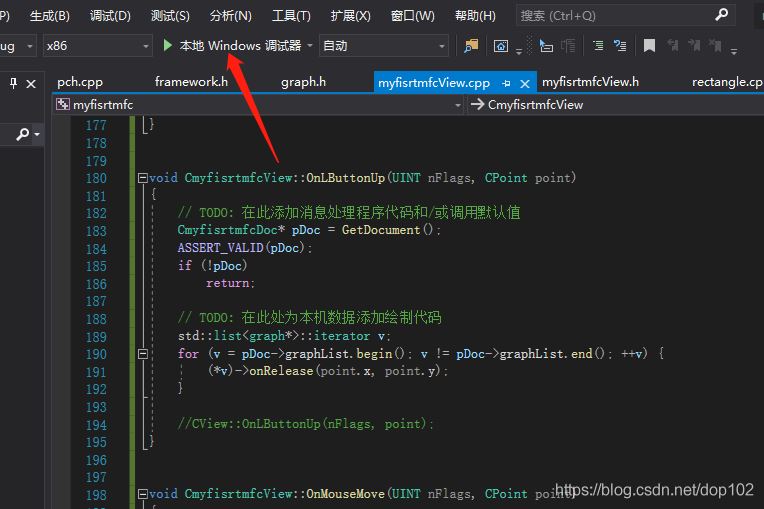Viewport: 764px width, 509px height.
Task: Click the return statement on line 186
Action: click(x=230, y=283)
